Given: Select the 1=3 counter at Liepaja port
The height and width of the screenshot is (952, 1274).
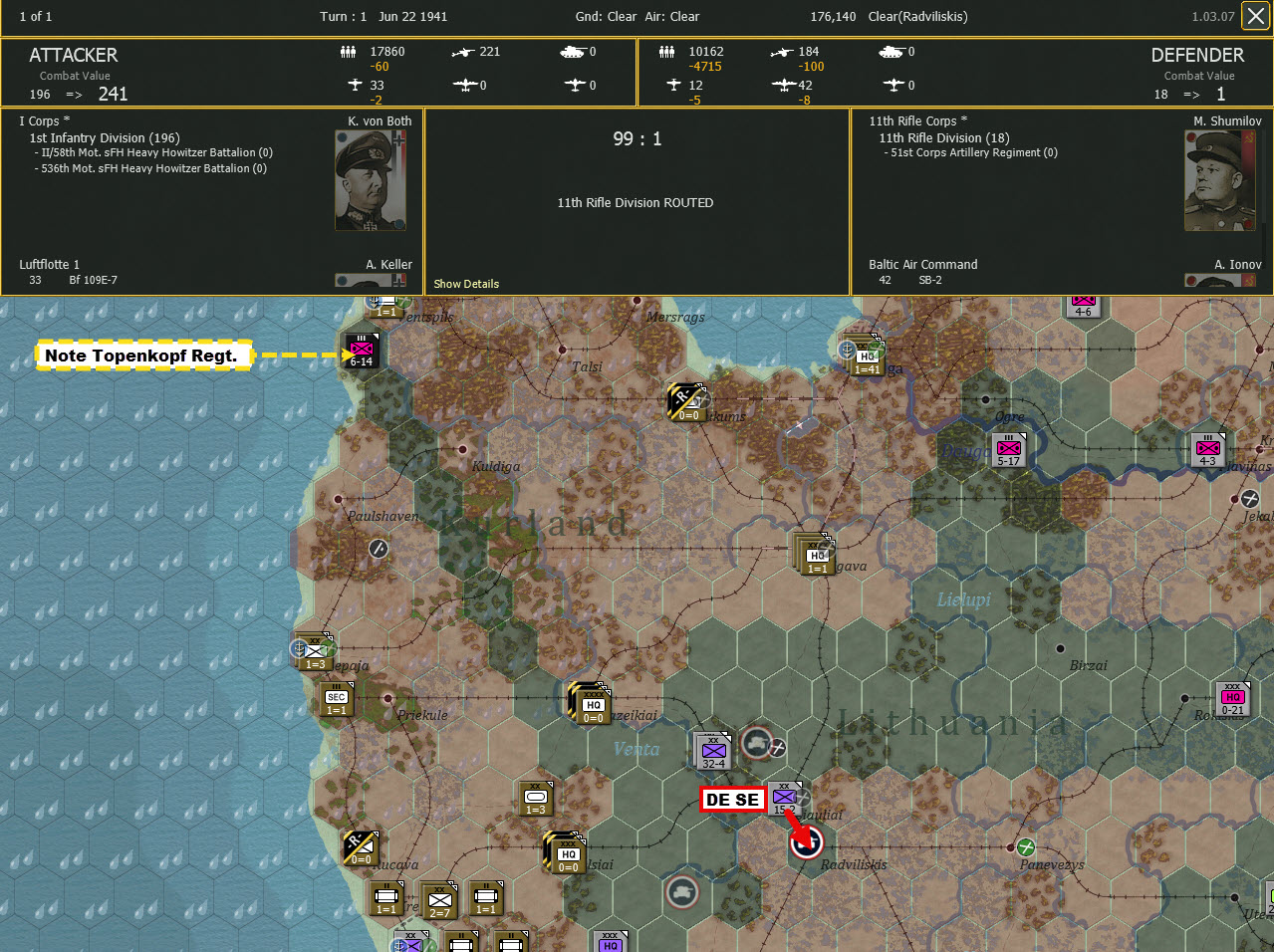Looking at the screenshot, I should pos(315,652).
